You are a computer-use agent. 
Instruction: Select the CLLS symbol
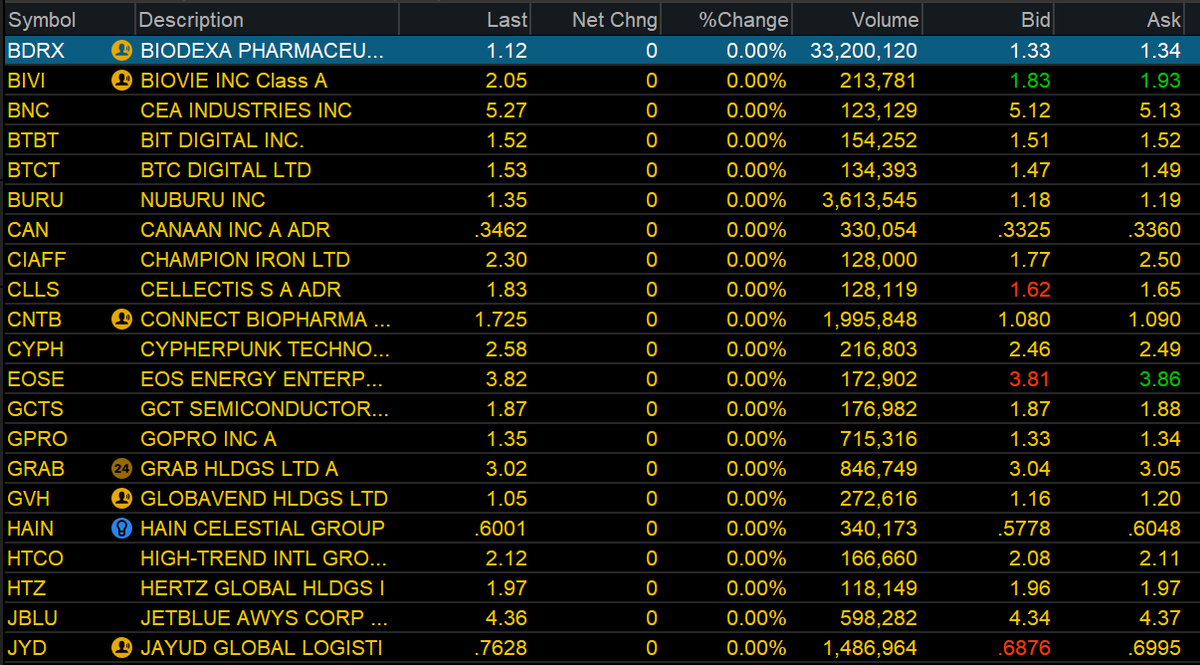(33, 290)
